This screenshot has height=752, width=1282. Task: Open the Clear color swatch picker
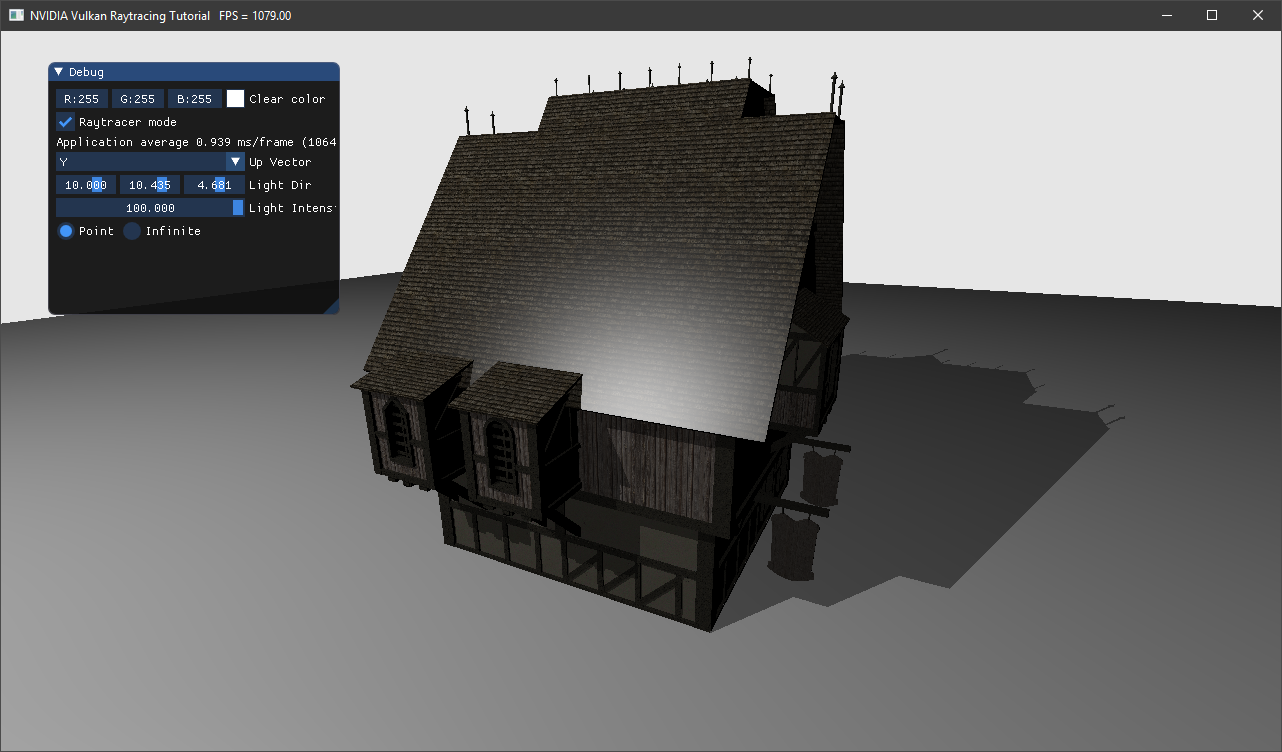[235, 99]
